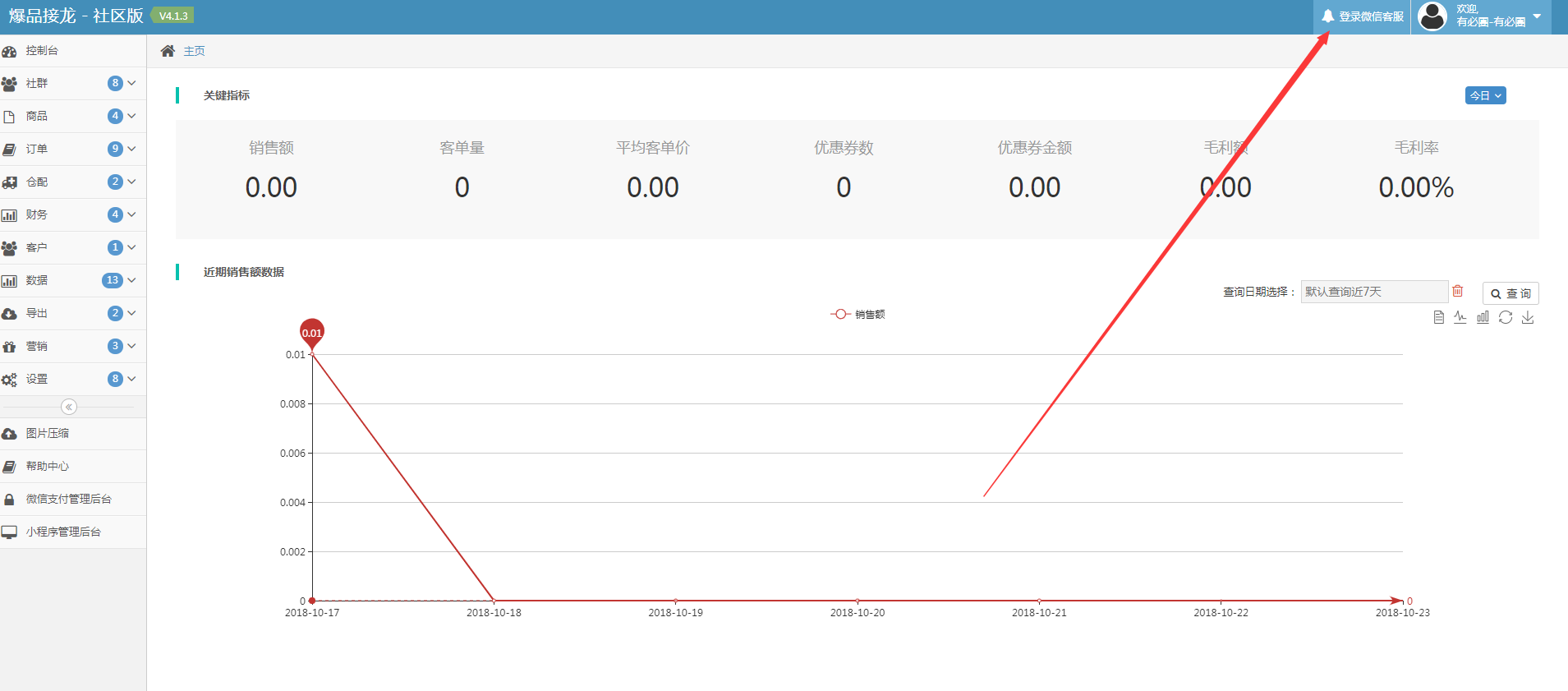Image resolution: width=1568 pixels, height=691 pixels.
Task: Expand the 仓配 menu chevron
Action: pos(131,182)
